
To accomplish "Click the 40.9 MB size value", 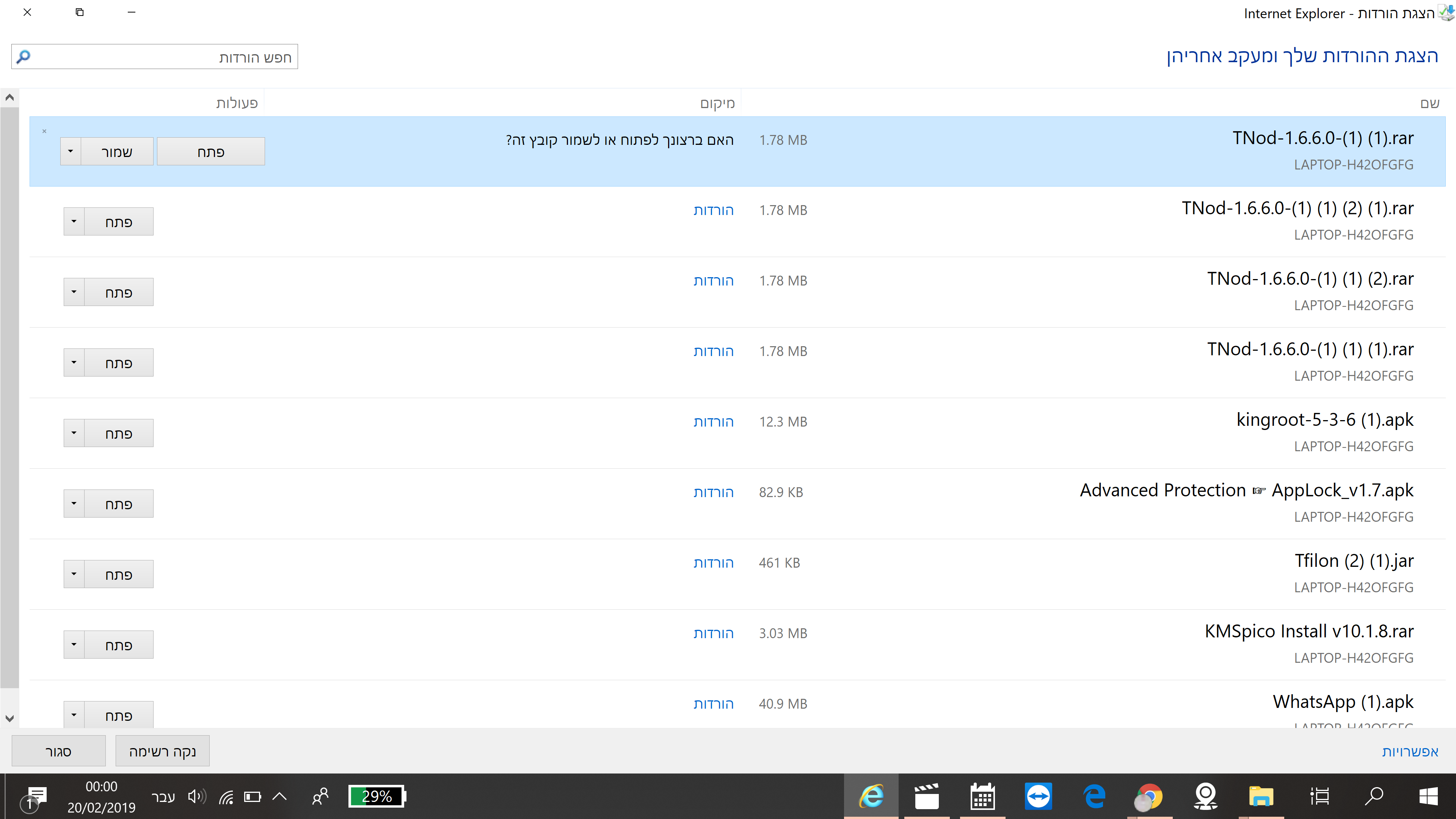I will click(783, 704).
